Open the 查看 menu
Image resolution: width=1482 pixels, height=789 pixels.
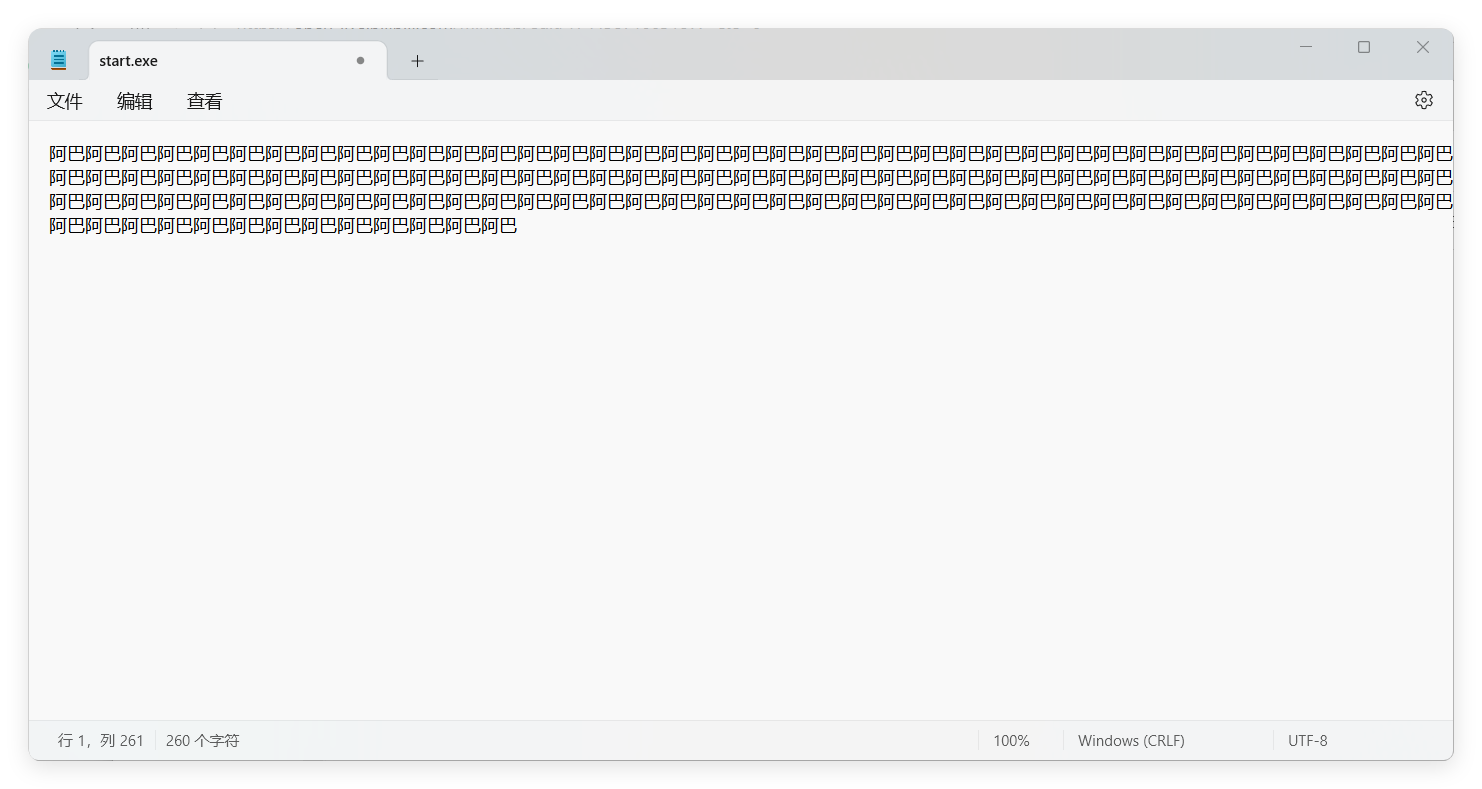(205, 101)
